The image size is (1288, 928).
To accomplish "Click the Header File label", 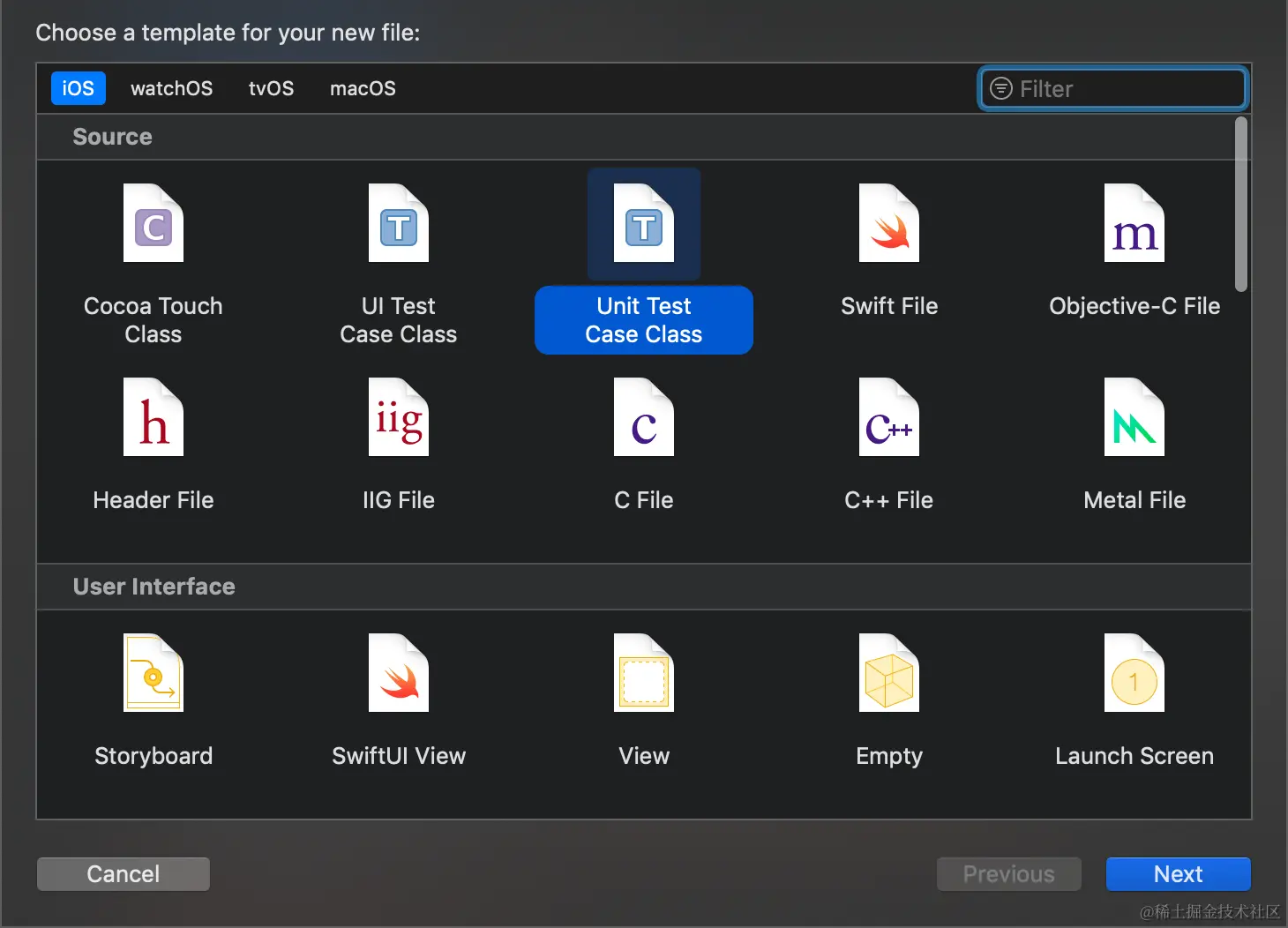I will [x=154, y=500].
